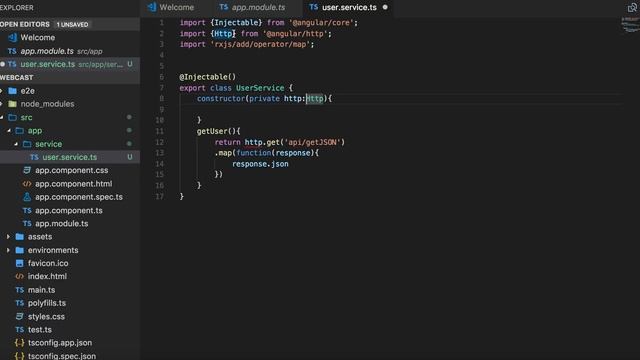The image size is (640, 360).
Task: Click the split editor icon at top right
Action: 632,7
